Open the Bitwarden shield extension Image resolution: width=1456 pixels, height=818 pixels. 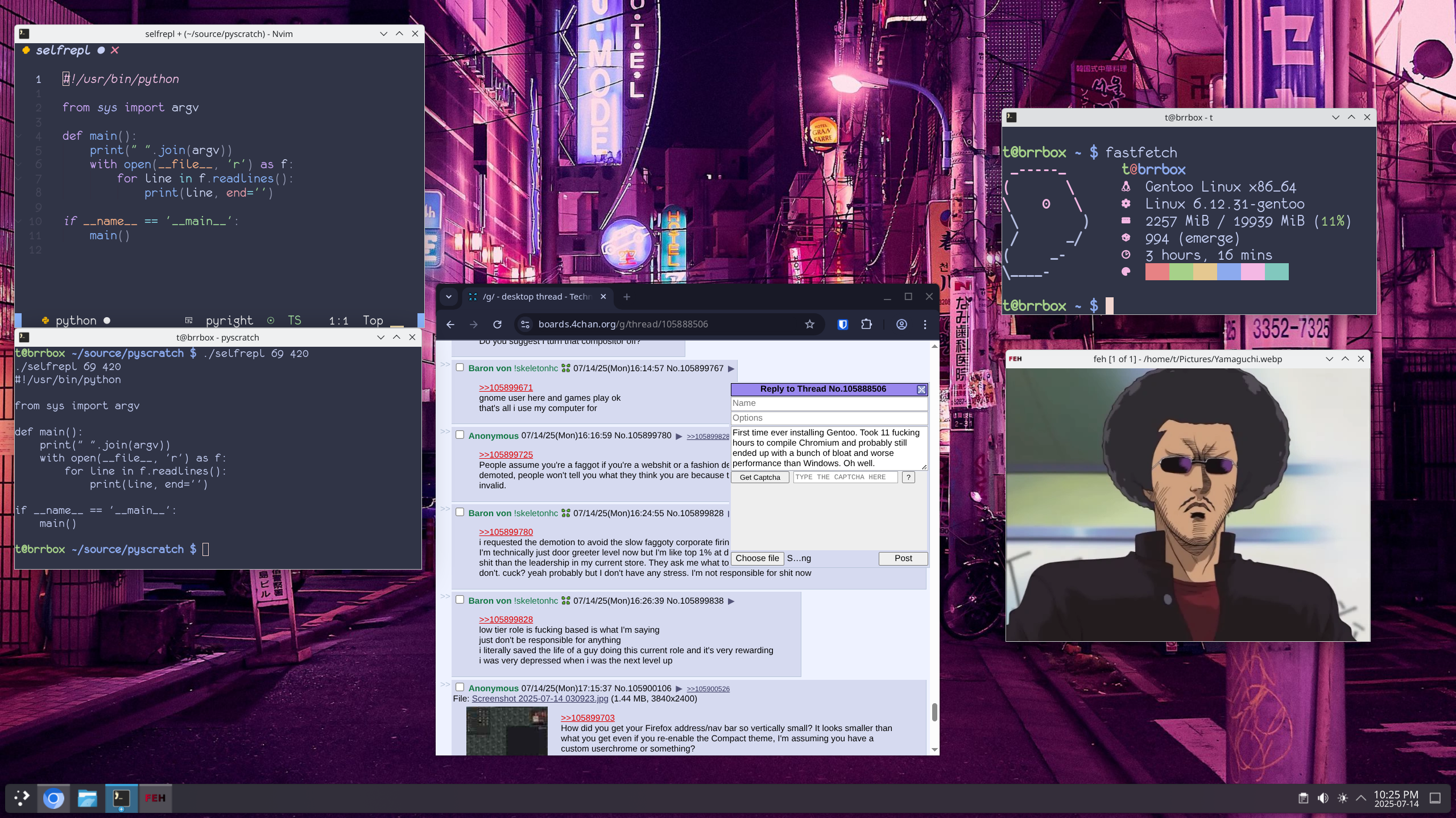(x=843, y=324)
